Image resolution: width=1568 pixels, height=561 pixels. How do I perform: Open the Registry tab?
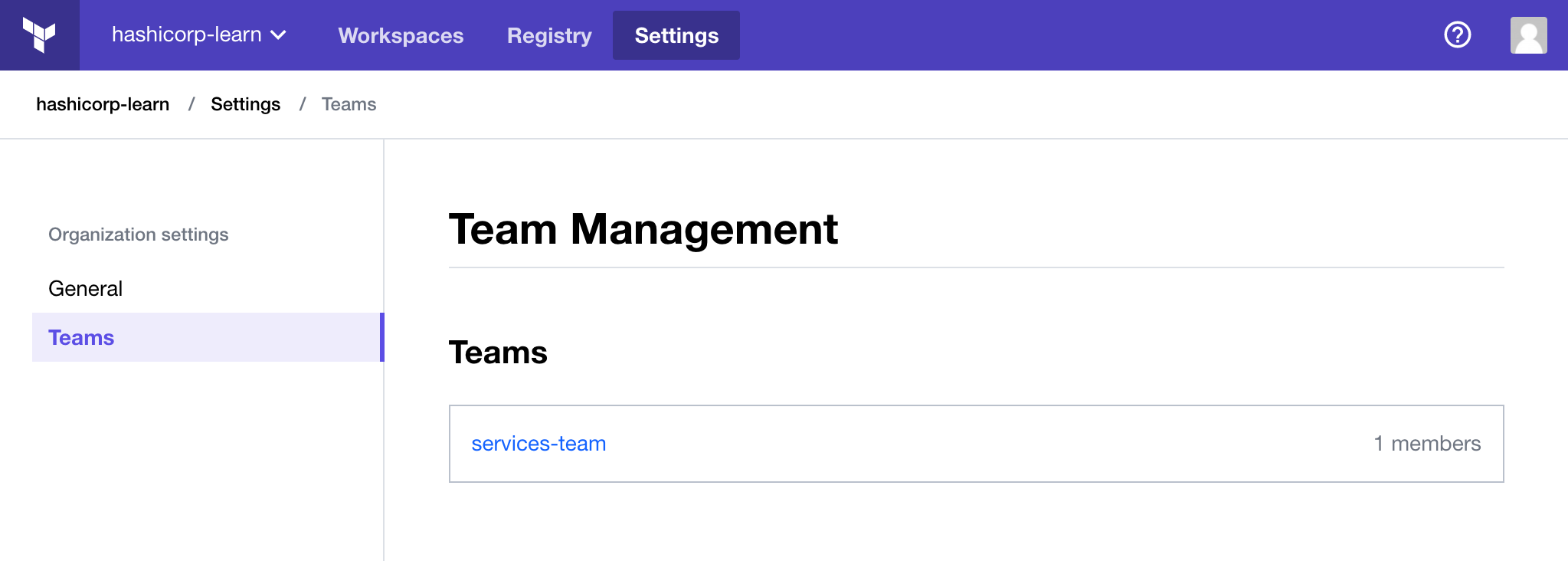click(x=549, y=35)
